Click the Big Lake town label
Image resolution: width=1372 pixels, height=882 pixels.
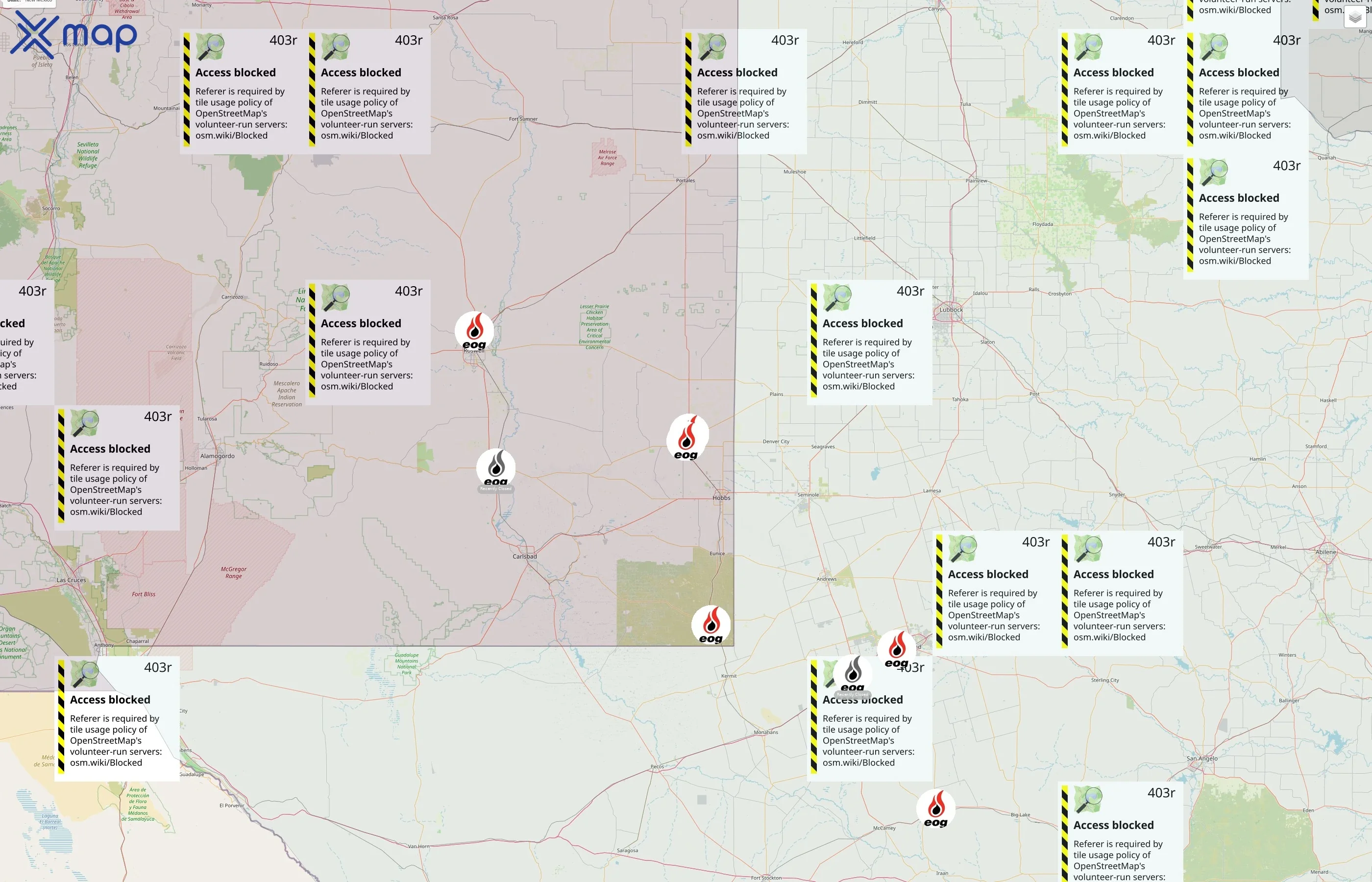click(x=1020, y=814)
